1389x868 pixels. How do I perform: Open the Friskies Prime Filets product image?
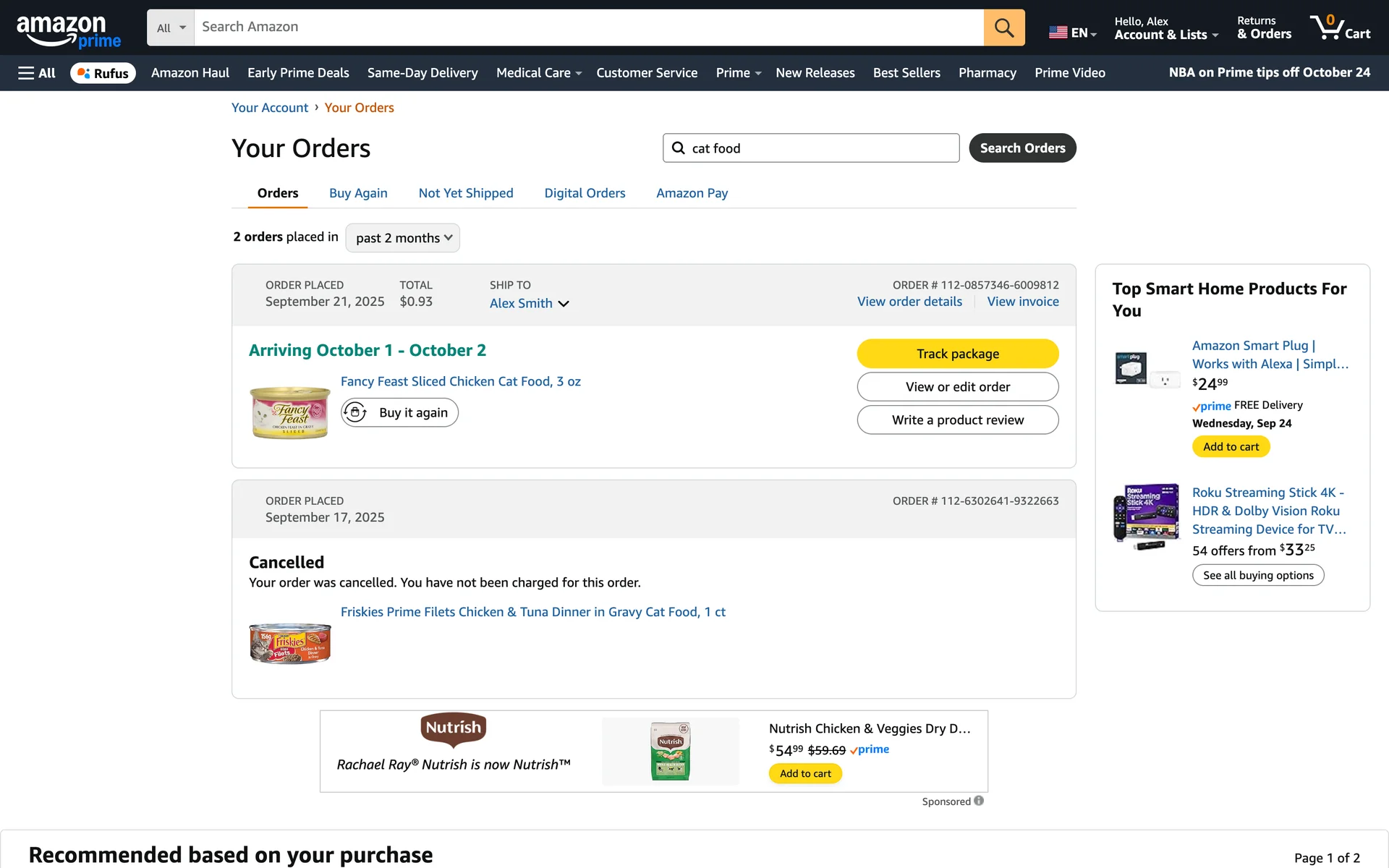pyautogui.click(x=290, y=643)
